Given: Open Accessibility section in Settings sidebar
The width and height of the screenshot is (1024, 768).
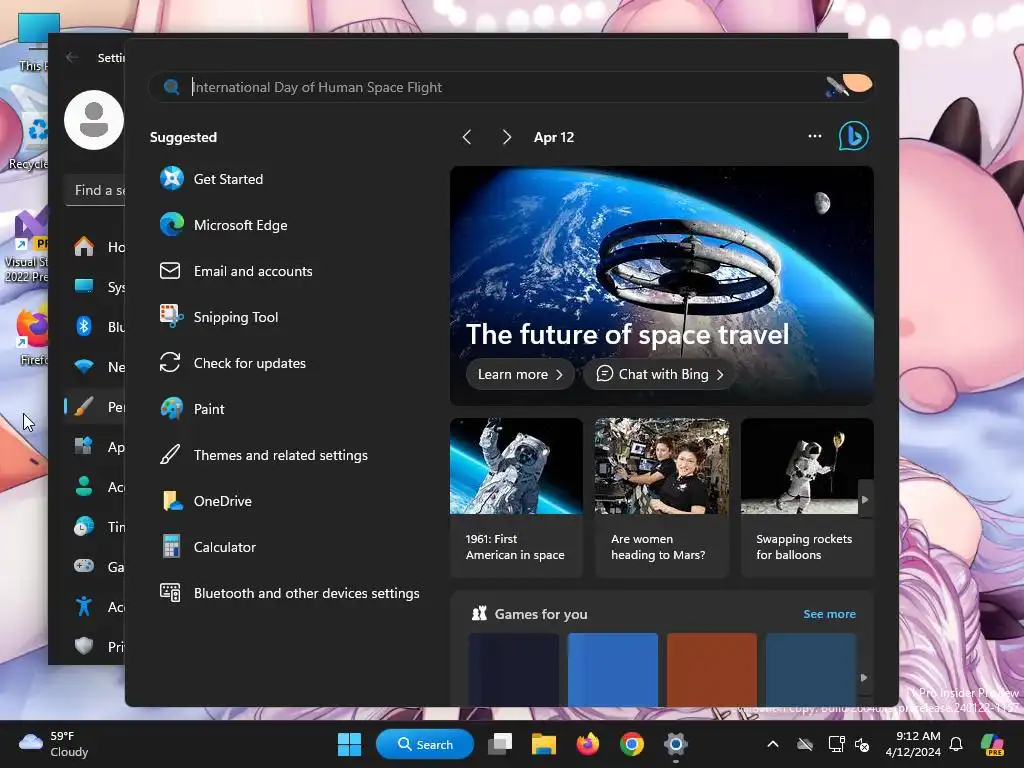Looking at the screenshot, I should (95, 607).
